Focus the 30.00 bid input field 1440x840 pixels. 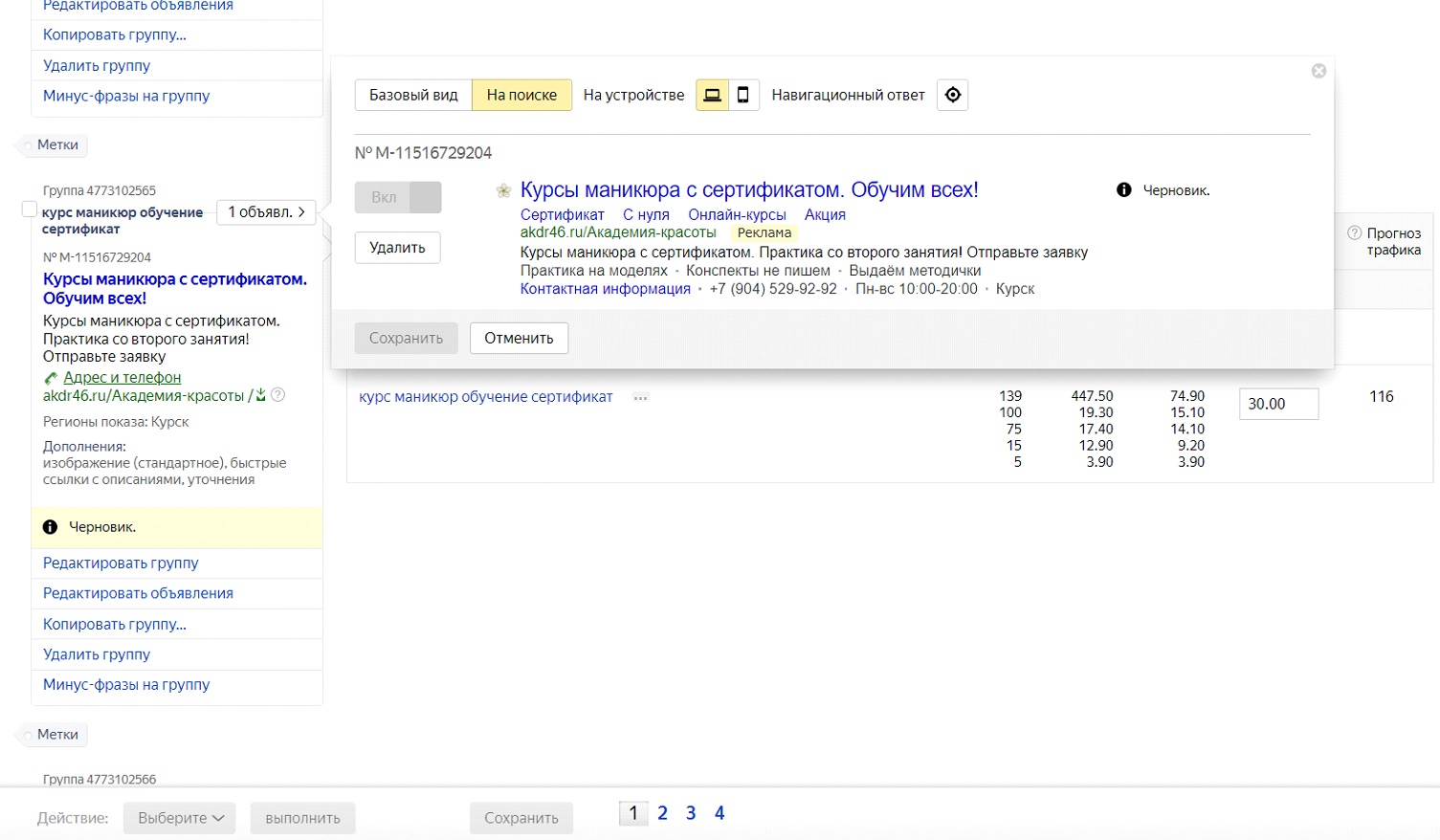tap(1278, 404)
